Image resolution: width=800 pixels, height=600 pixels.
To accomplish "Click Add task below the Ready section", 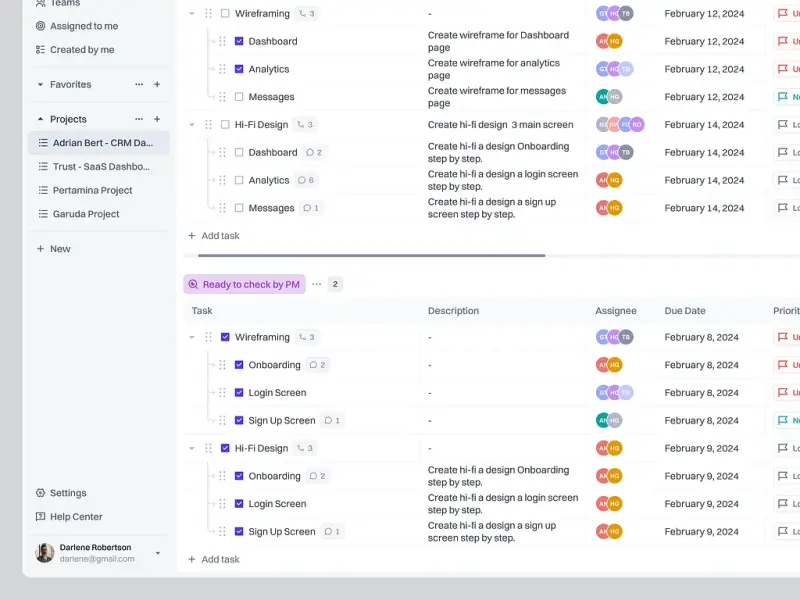I will (x=213, y=559).
